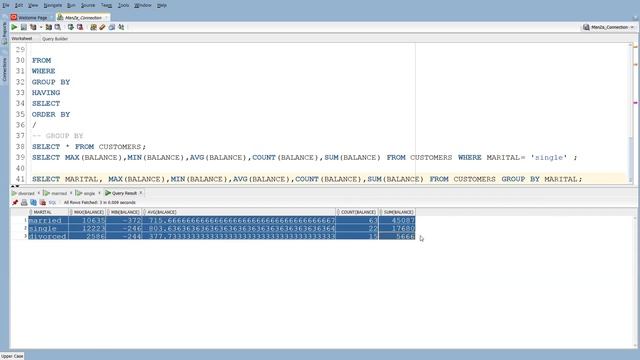
Task: Close the single result tab
Action: [x=100, y=193]
